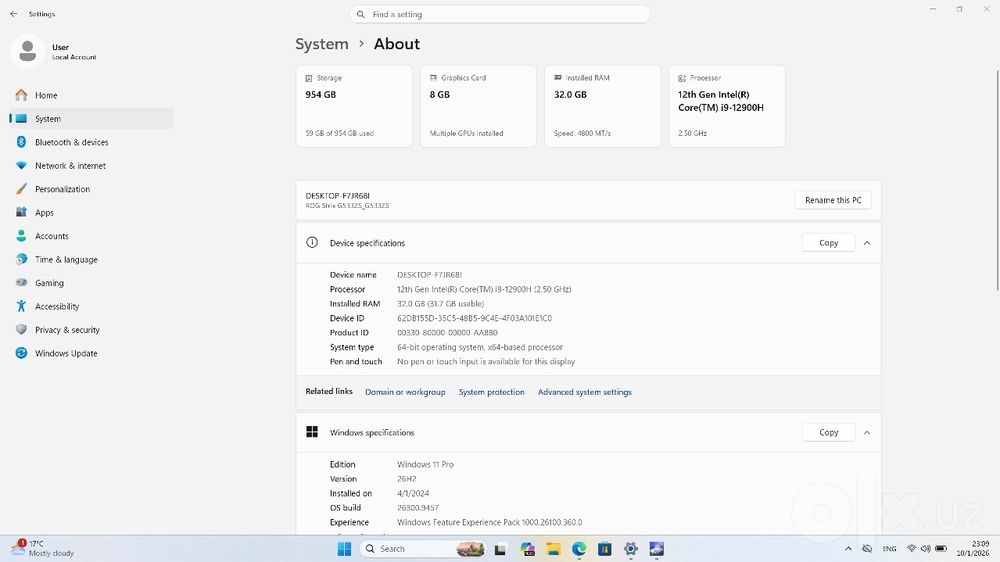This screenshot has width=1000, height=562.
Task: Open the Windows Start menu
Action: point(344,549)
